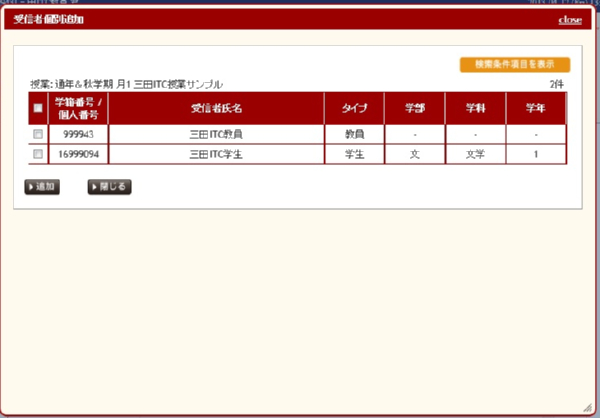This screenshot has height=418, width=600.
Task: Select the recipient name 三田ITC教員
Action: (216, 134)
